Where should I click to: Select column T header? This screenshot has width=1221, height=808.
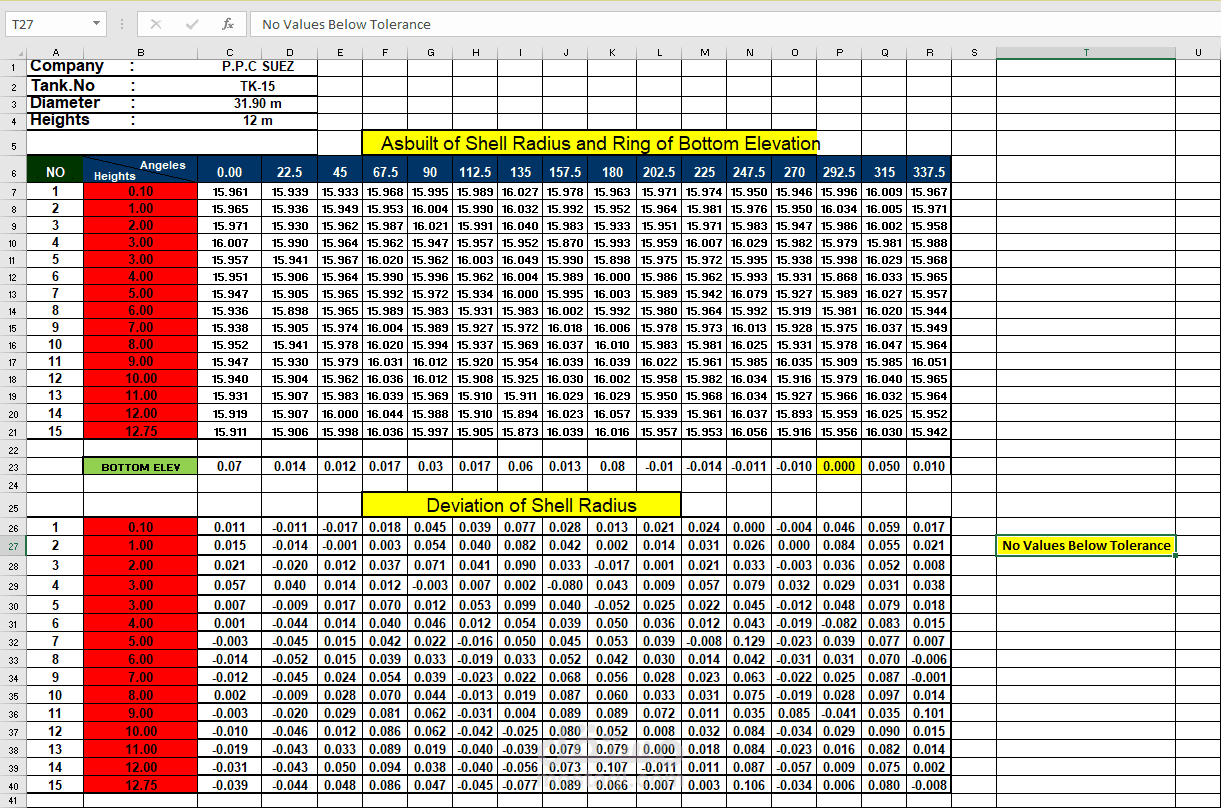pyautogui.click(x=1086, y=52)
